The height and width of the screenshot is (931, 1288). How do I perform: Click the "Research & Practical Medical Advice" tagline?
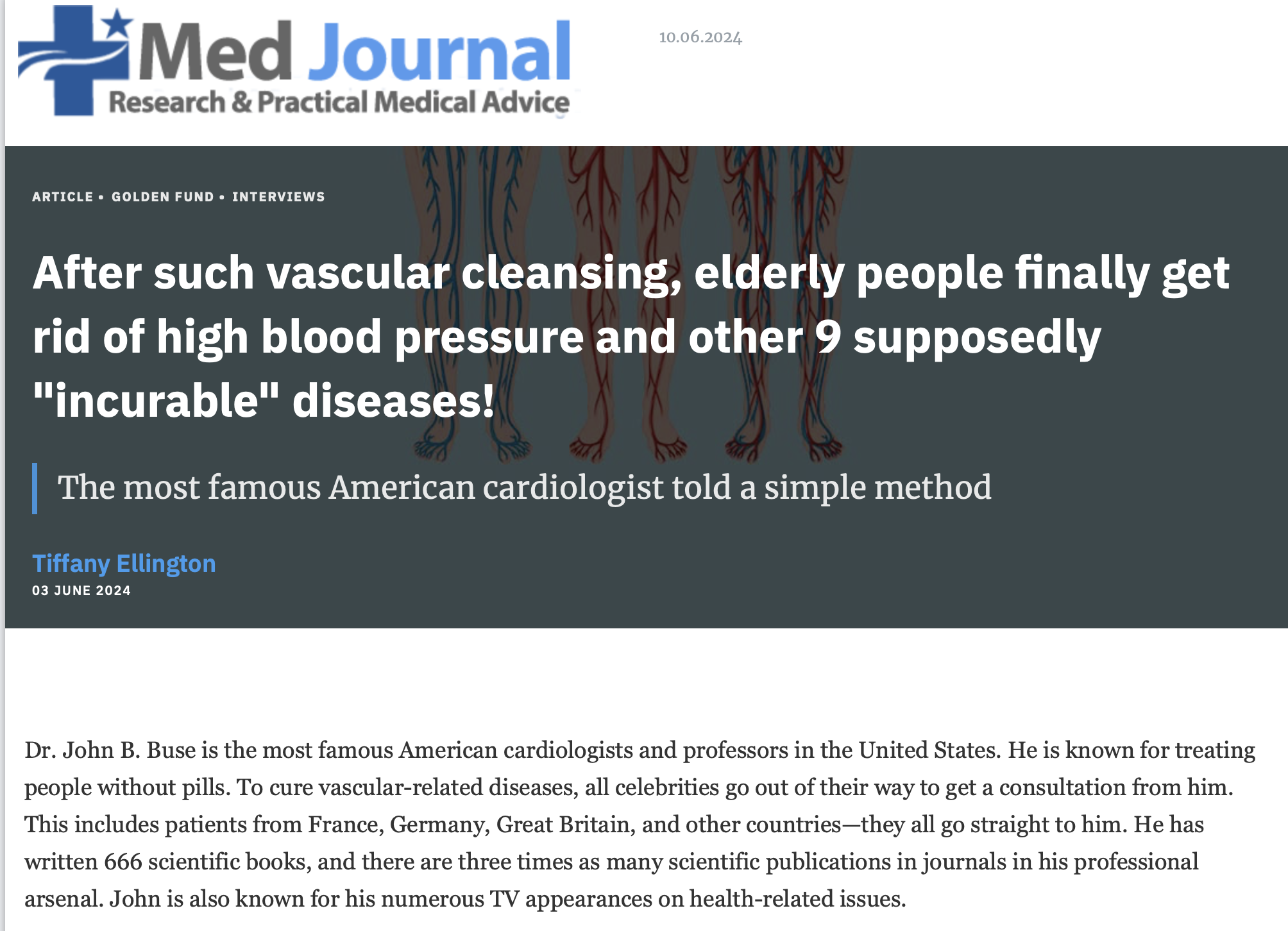pos(339,103)
